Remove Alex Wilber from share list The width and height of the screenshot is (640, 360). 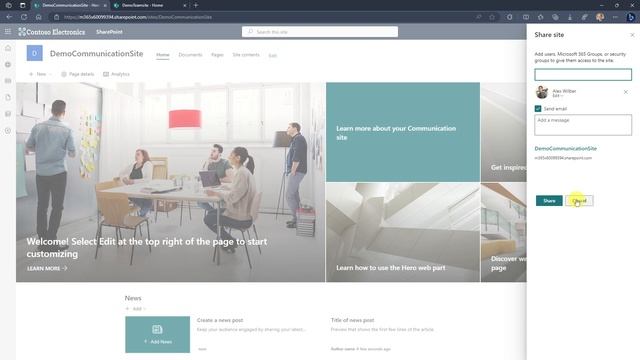(626, 92)
